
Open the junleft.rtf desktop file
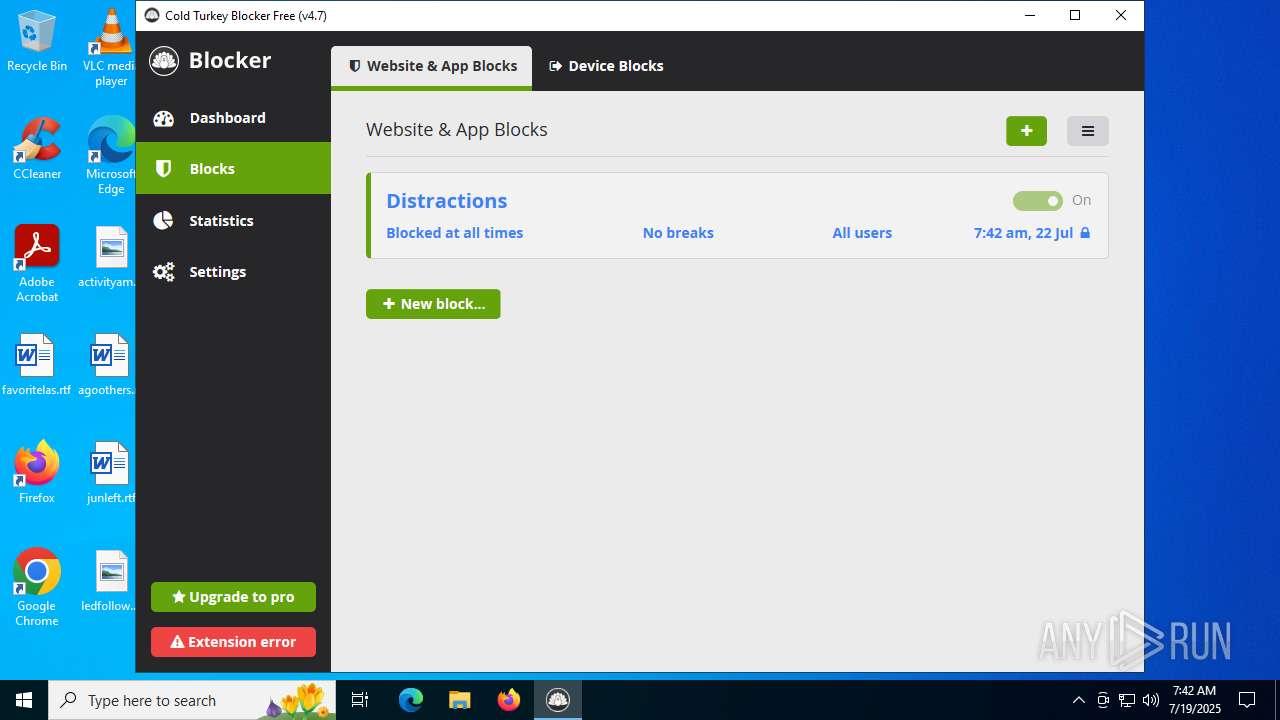coord(111,473)
